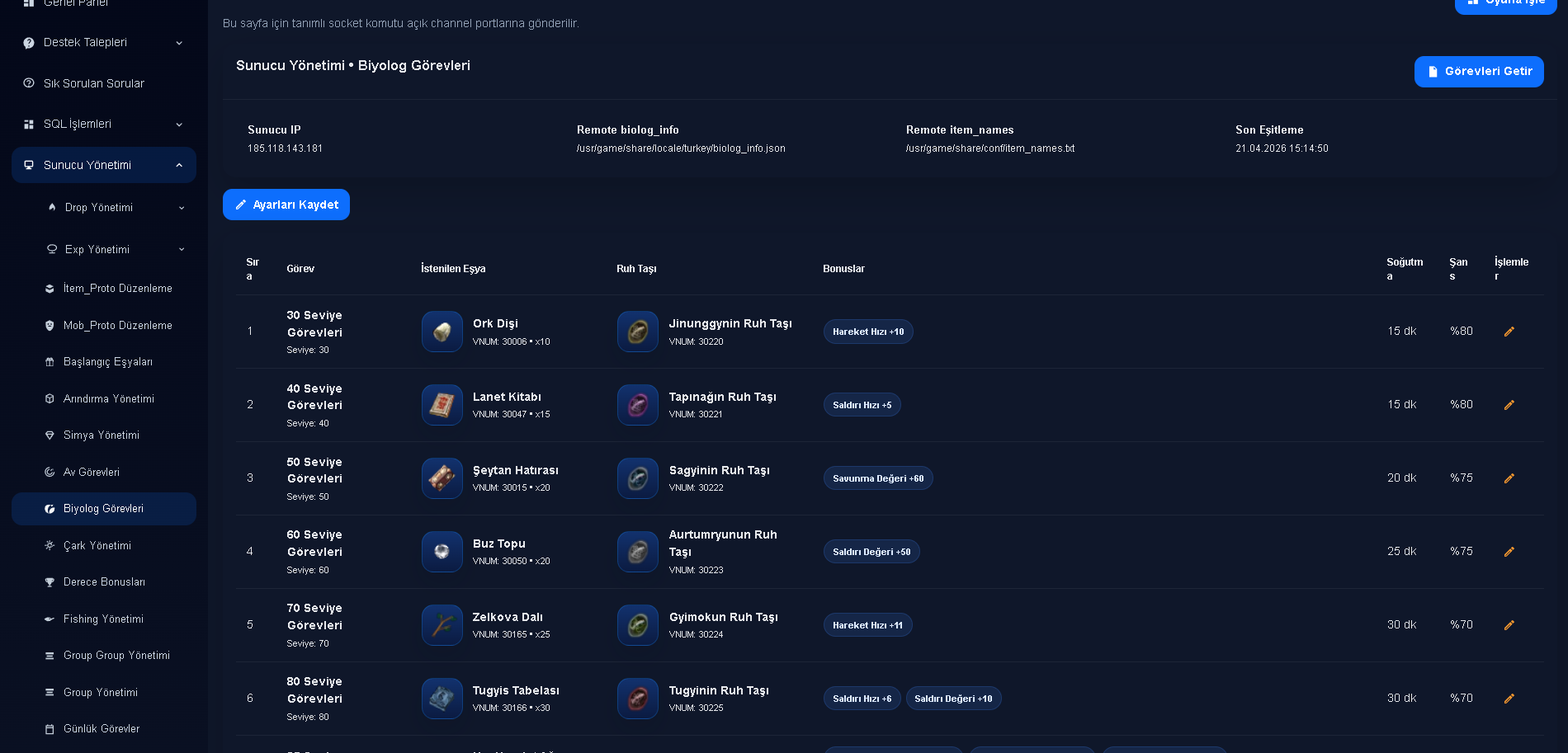Click Jinunggynin Ruh Taşı stone icon
1568x753 pixels.
(x=638, y=332)
